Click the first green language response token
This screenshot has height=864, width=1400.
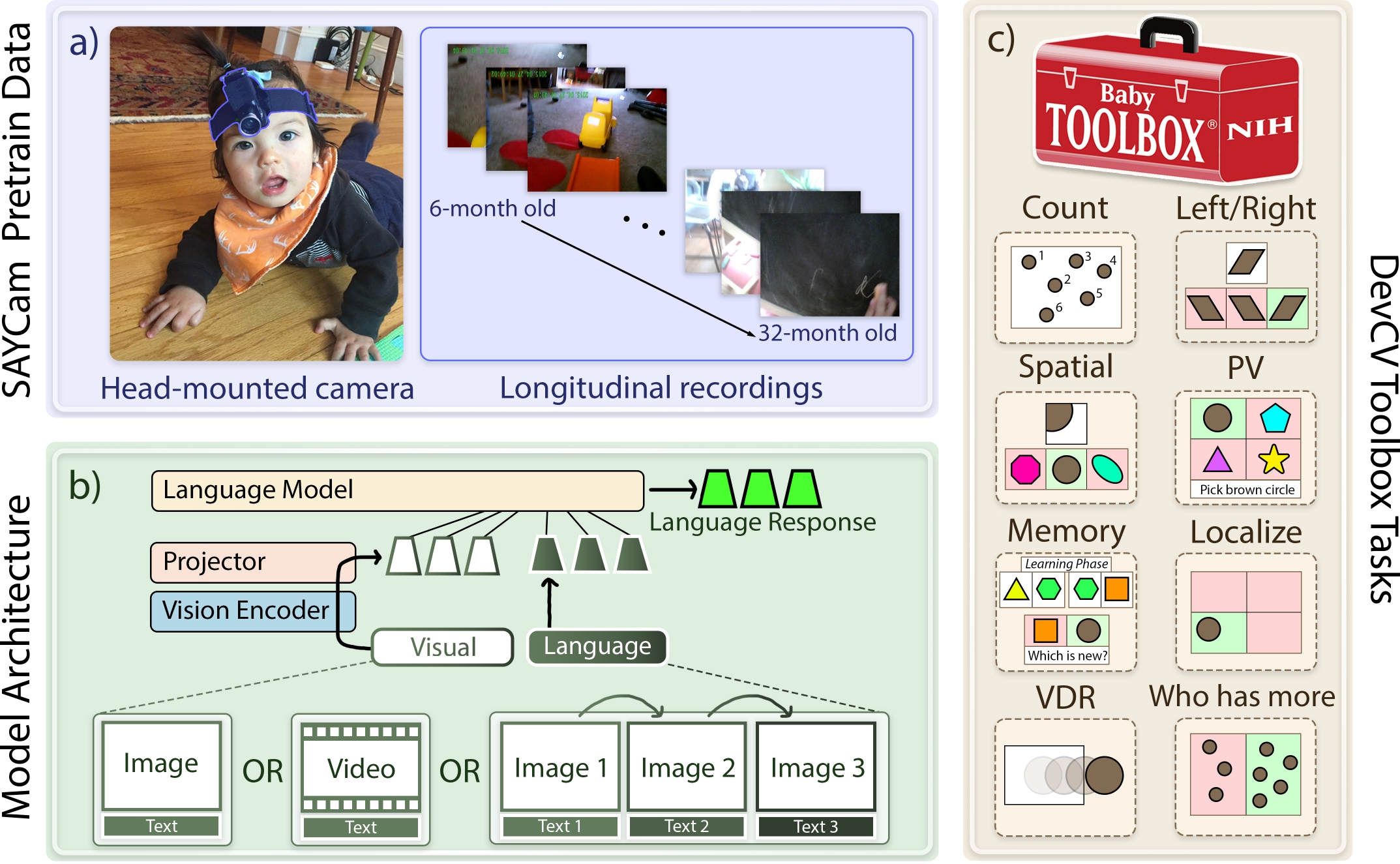click(717, 489)
